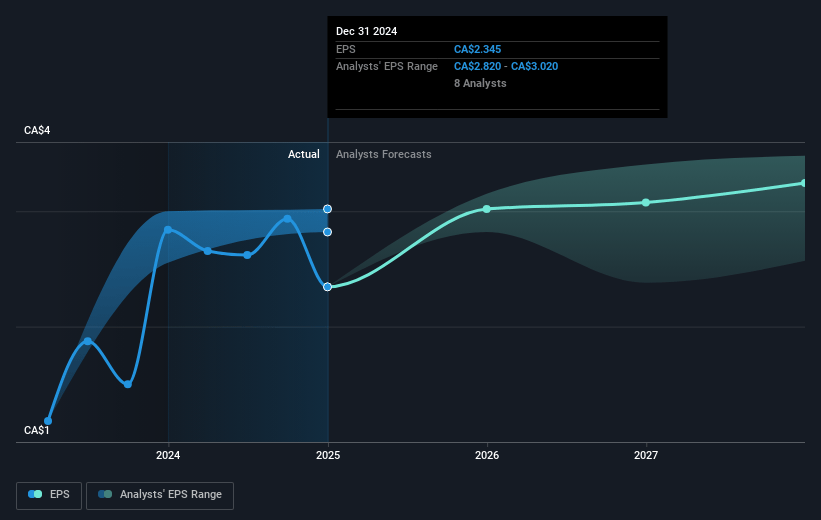Click the mid-2023 EPS data point
Viewport: 821px width, 520px height.
coord(88,341)
